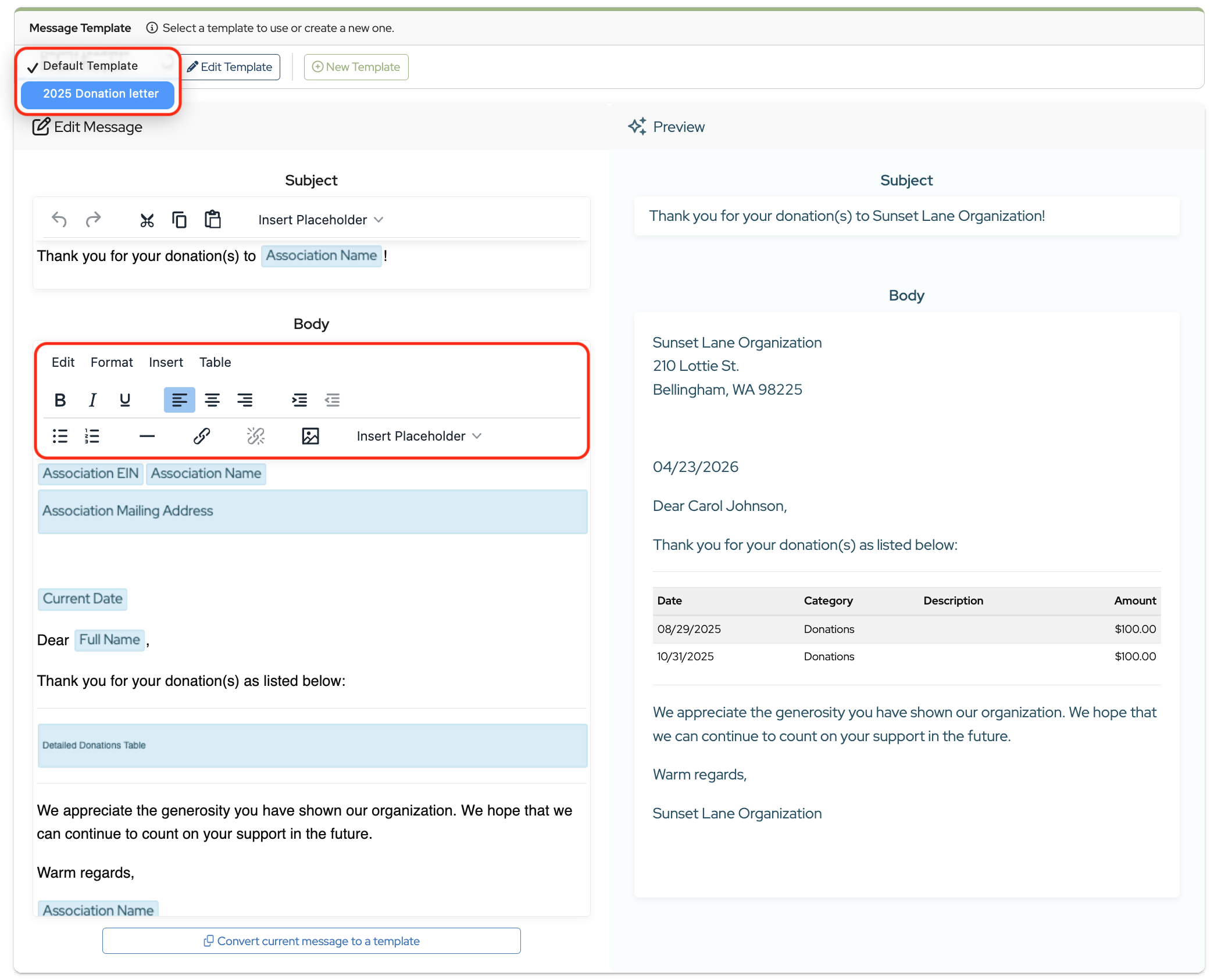Image resolution: width=1214 pixels, height=980 pixels.
Task: Click the Edit Template button
Action: point(230,67)
